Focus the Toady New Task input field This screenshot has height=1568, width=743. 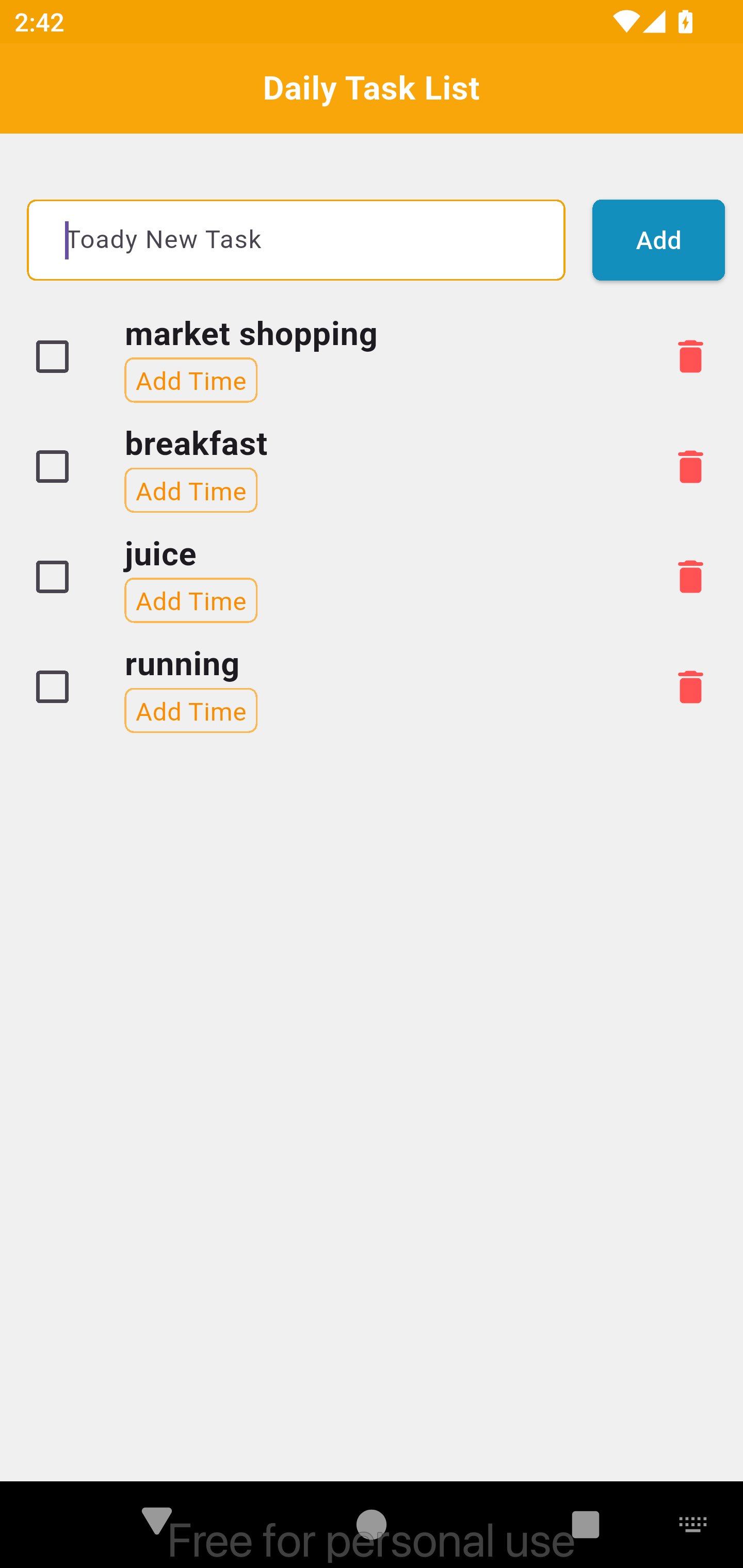click(x=296, y=240)
